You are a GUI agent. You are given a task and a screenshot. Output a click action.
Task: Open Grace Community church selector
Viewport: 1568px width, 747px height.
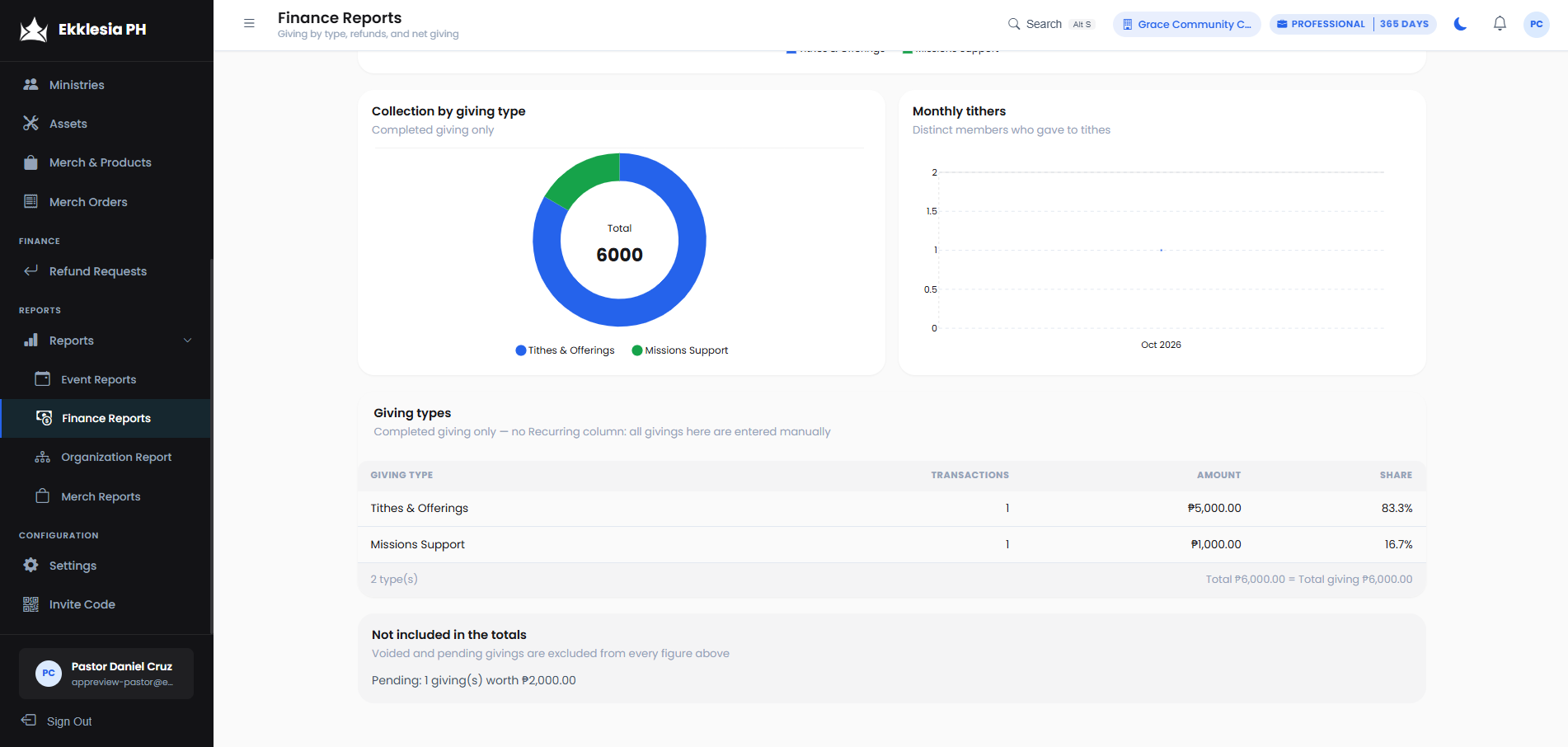point(1186,24)
